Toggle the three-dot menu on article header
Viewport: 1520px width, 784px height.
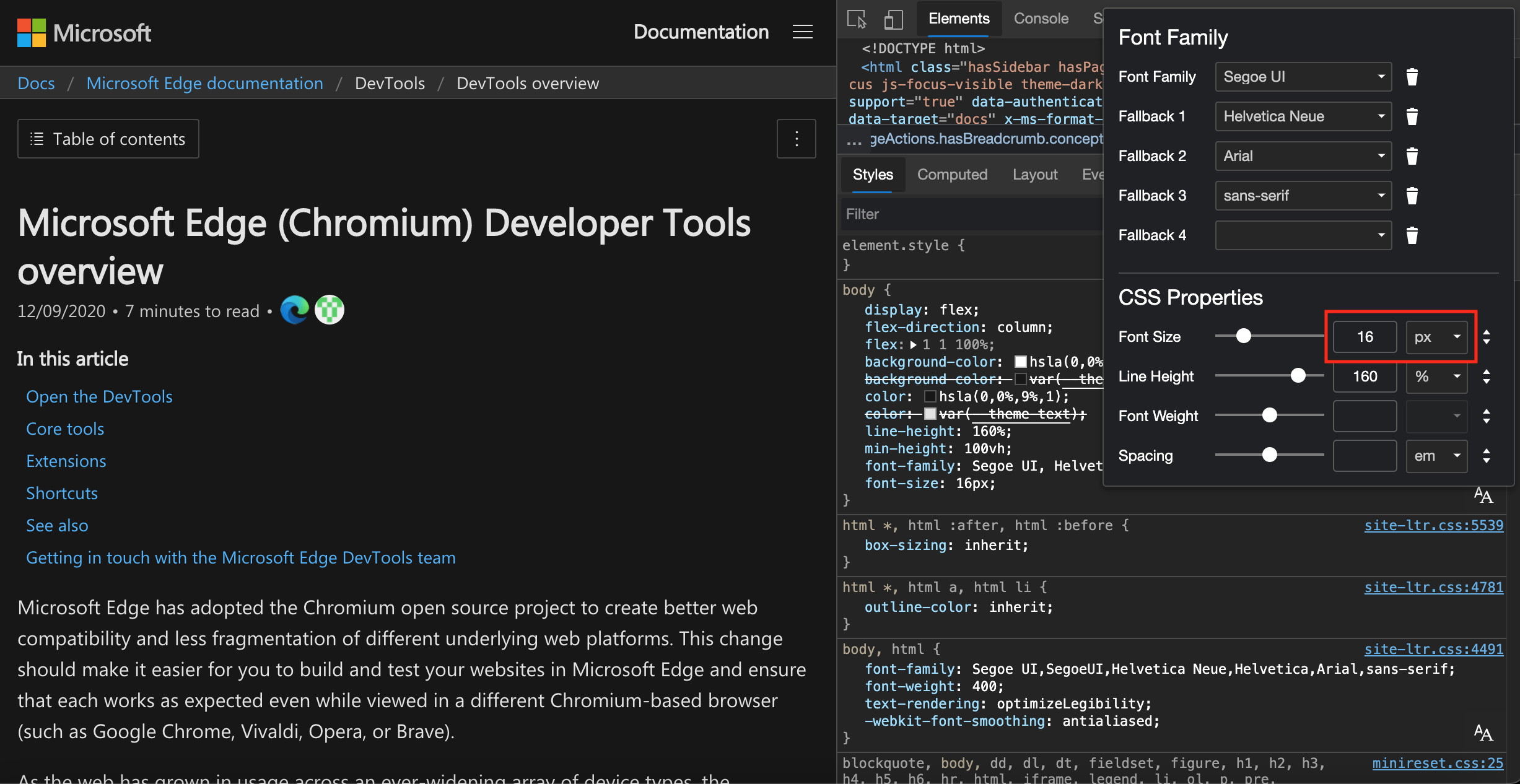(x=796, y=138)
